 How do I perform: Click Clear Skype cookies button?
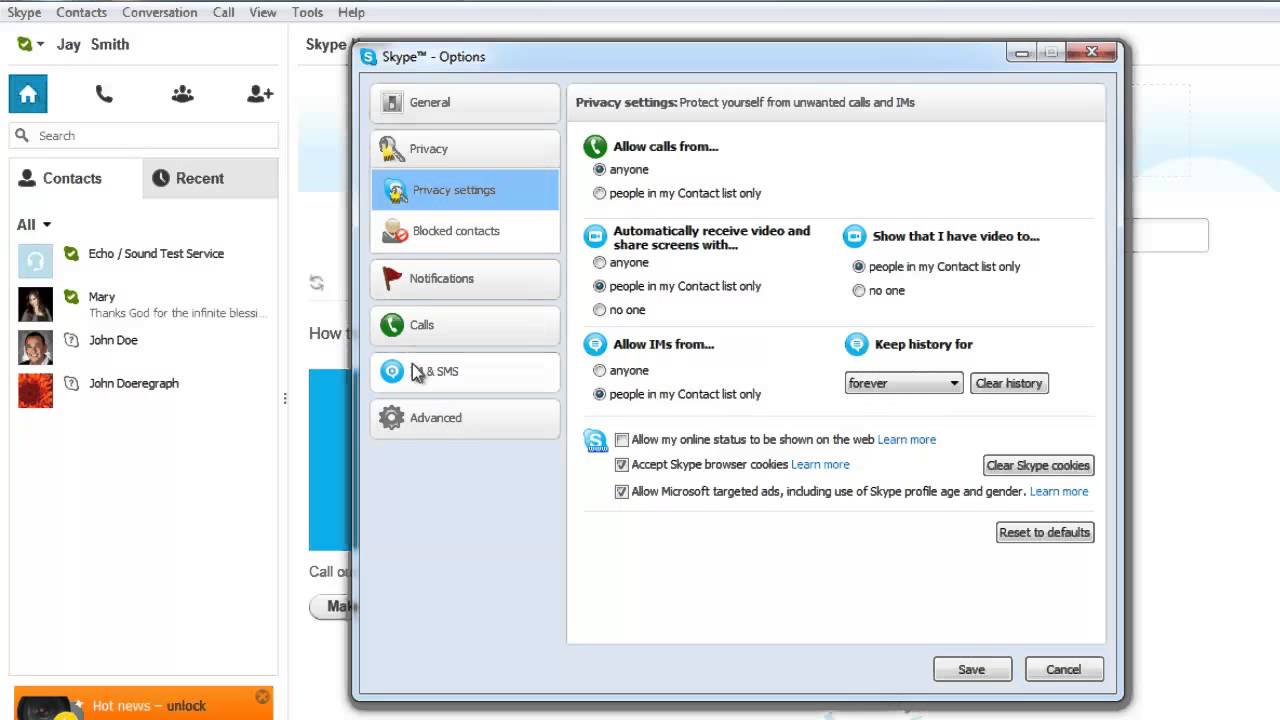tap(1038, 465)
